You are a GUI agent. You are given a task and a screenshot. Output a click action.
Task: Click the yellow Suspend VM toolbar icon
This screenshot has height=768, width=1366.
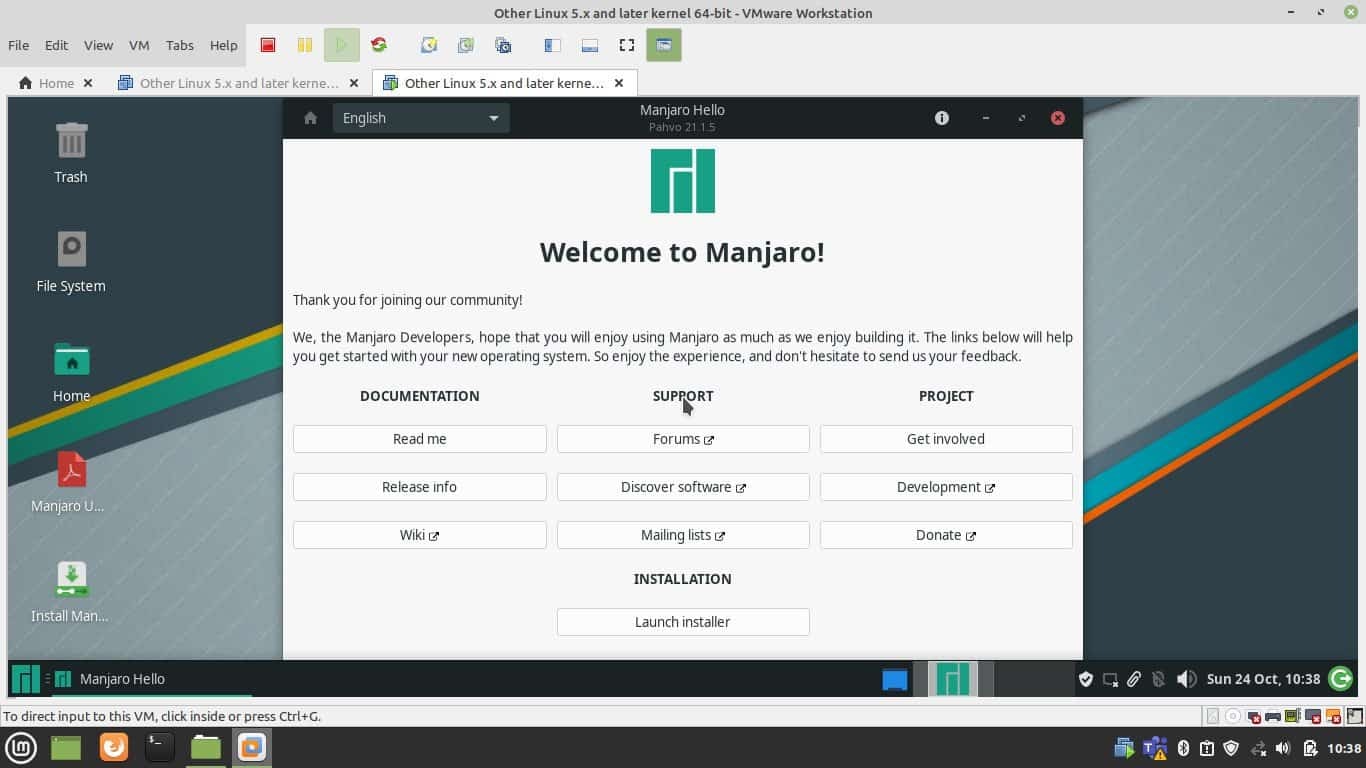coord(304,45)
